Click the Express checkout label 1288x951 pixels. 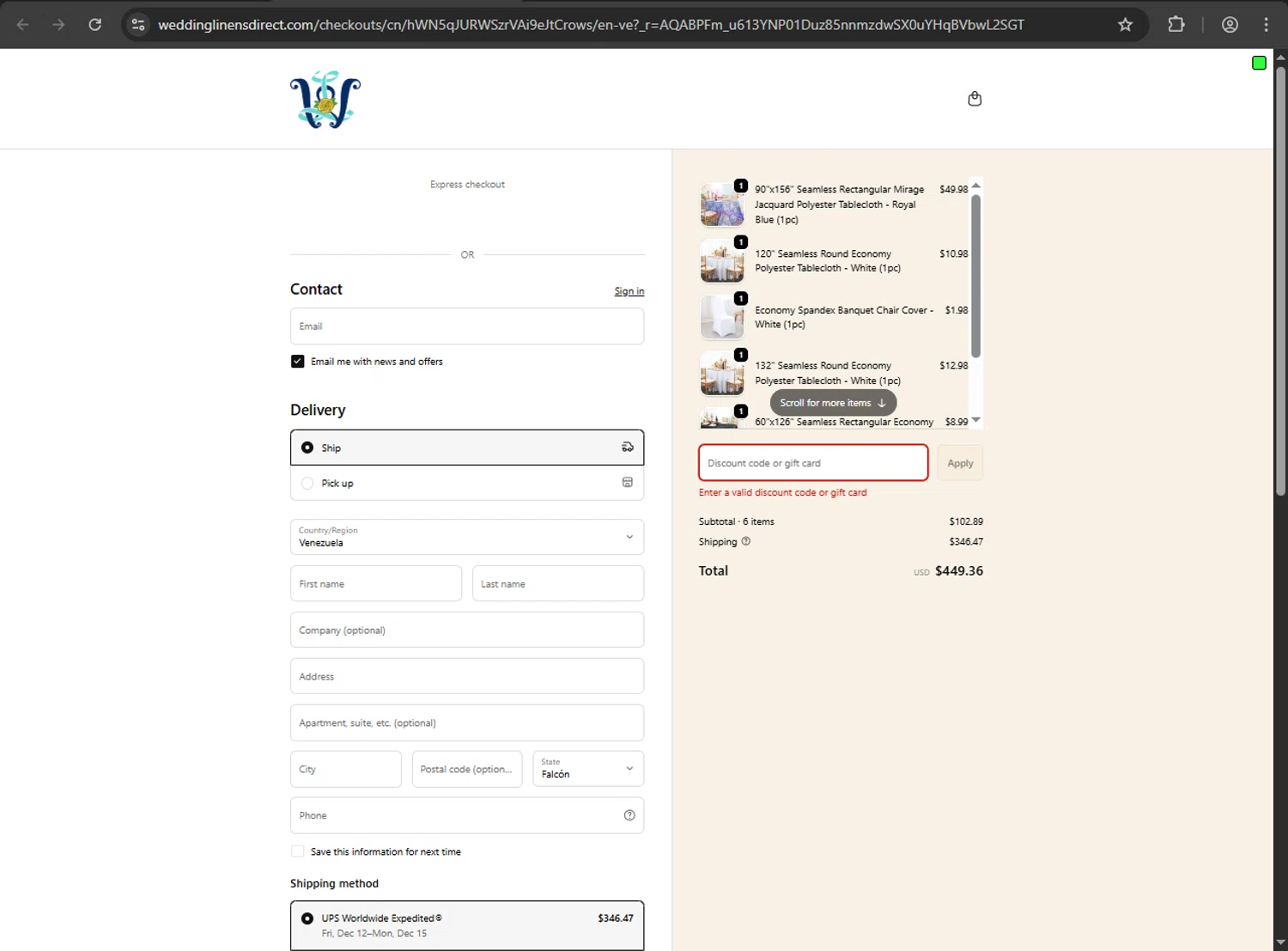coord(467,184)
